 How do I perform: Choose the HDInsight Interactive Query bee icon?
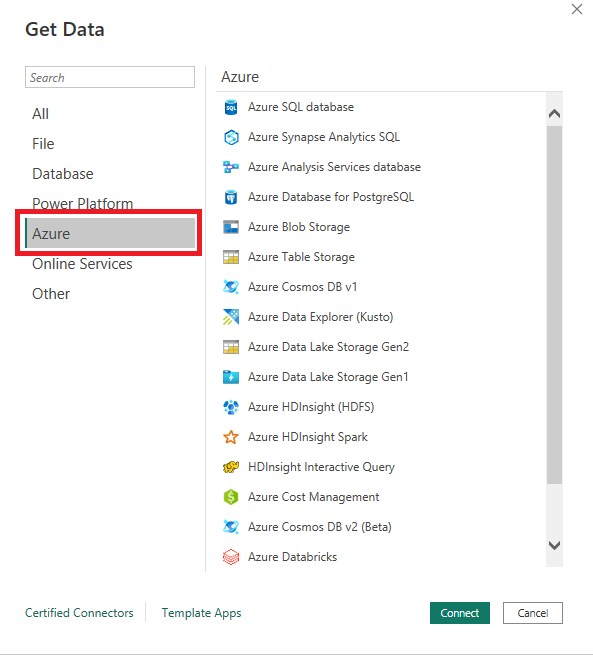tap(231, 467)
